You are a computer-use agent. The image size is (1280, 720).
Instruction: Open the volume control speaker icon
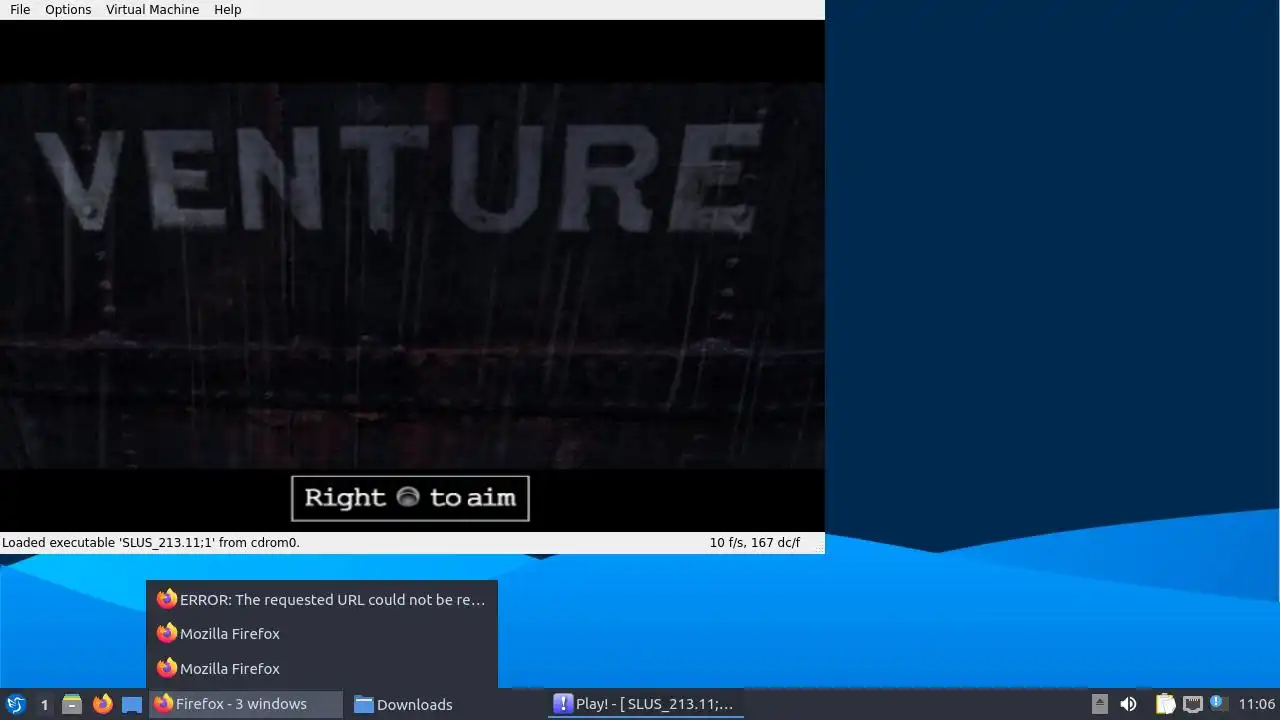pyautogui.click(x=1128, y=704)
